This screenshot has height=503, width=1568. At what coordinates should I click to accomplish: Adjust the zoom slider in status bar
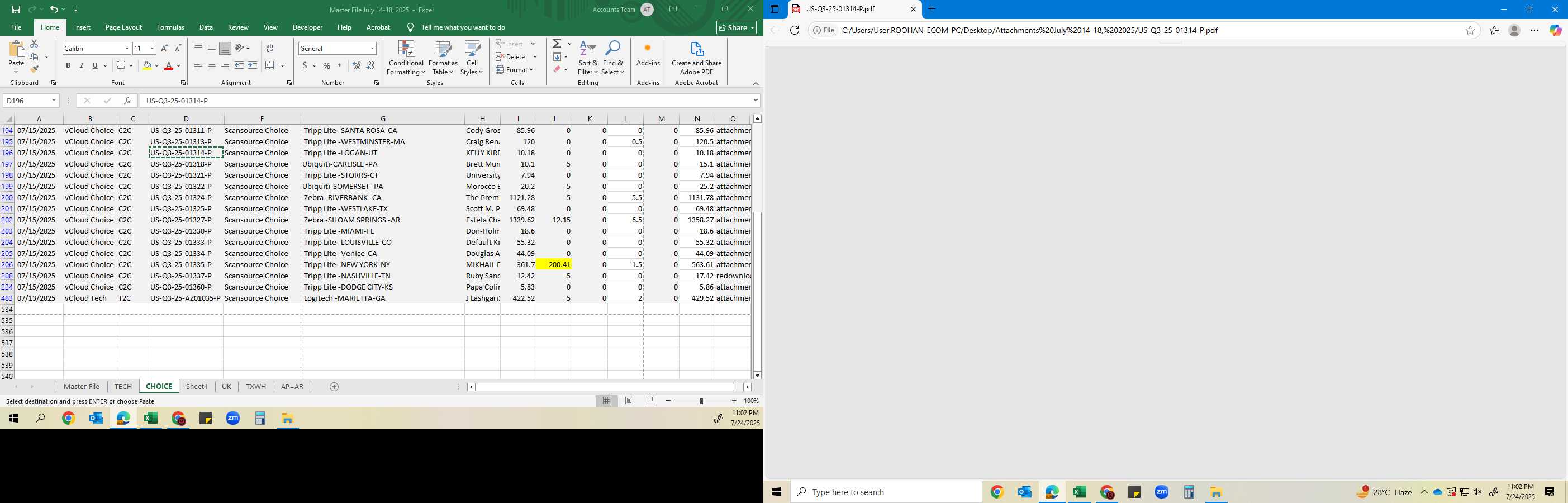(701, 401)
